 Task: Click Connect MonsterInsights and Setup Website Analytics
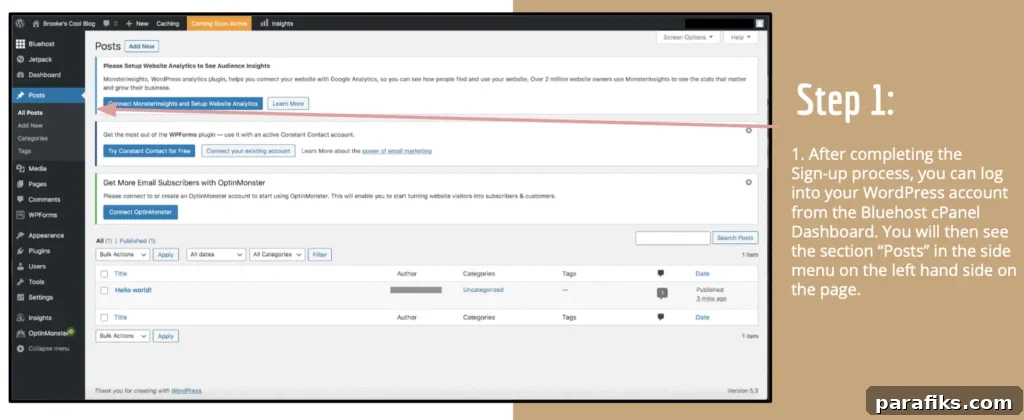point(183,104)
